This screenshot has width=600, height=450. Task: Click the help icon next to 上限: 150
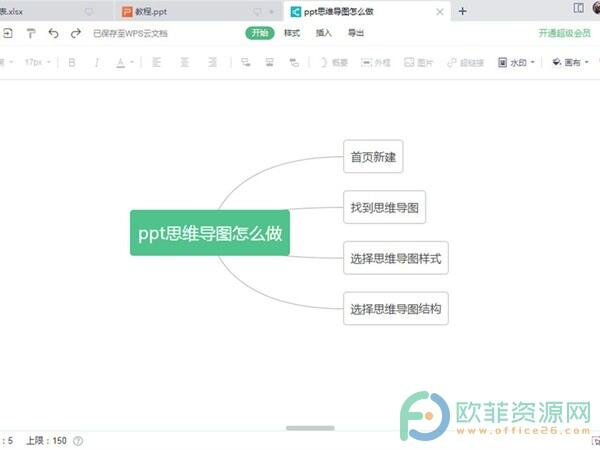pos(78,441)
